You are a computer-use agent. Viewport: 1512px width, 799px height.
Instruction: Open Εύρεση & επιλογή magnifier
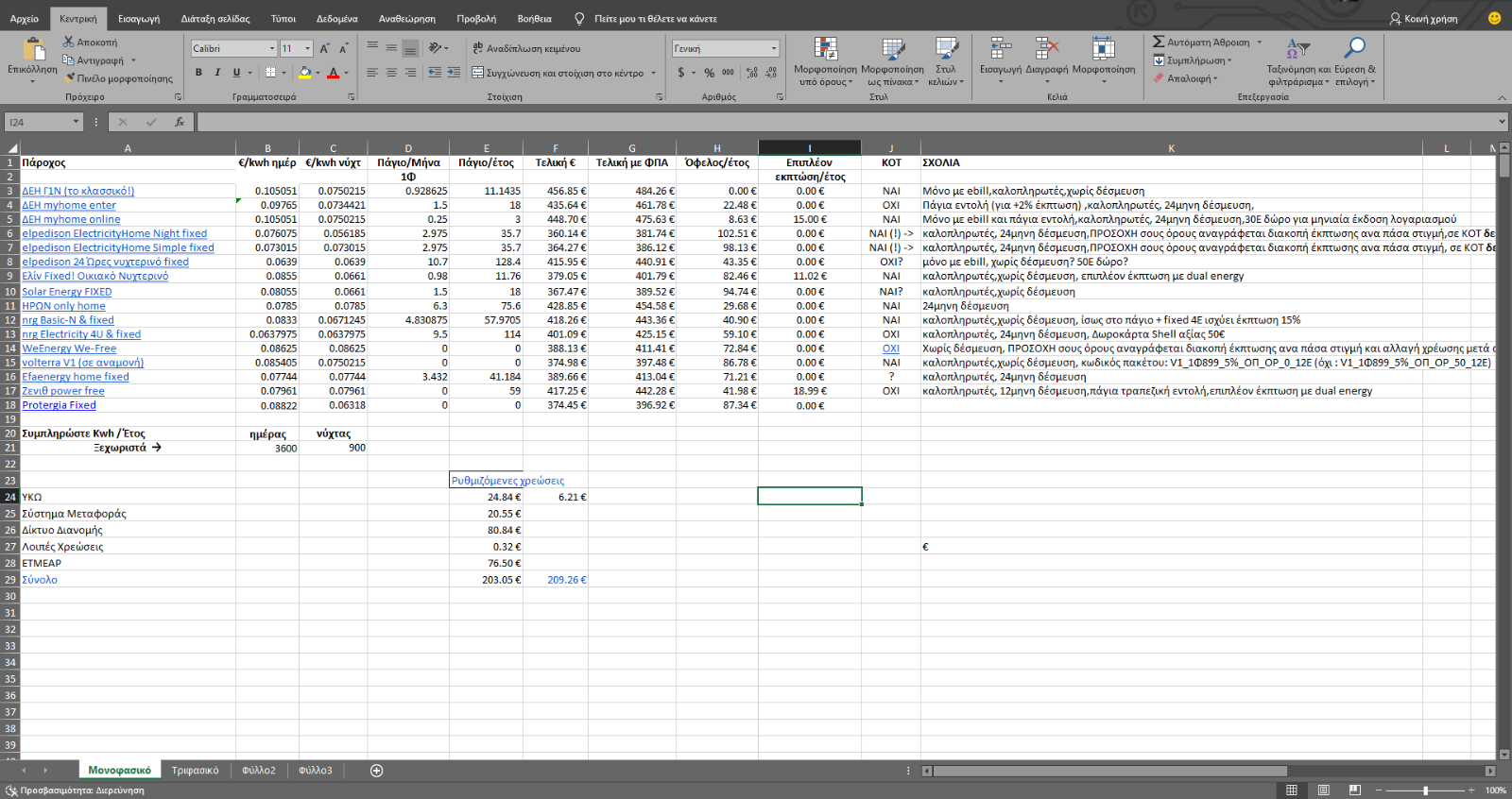(x=1355, y=62)
